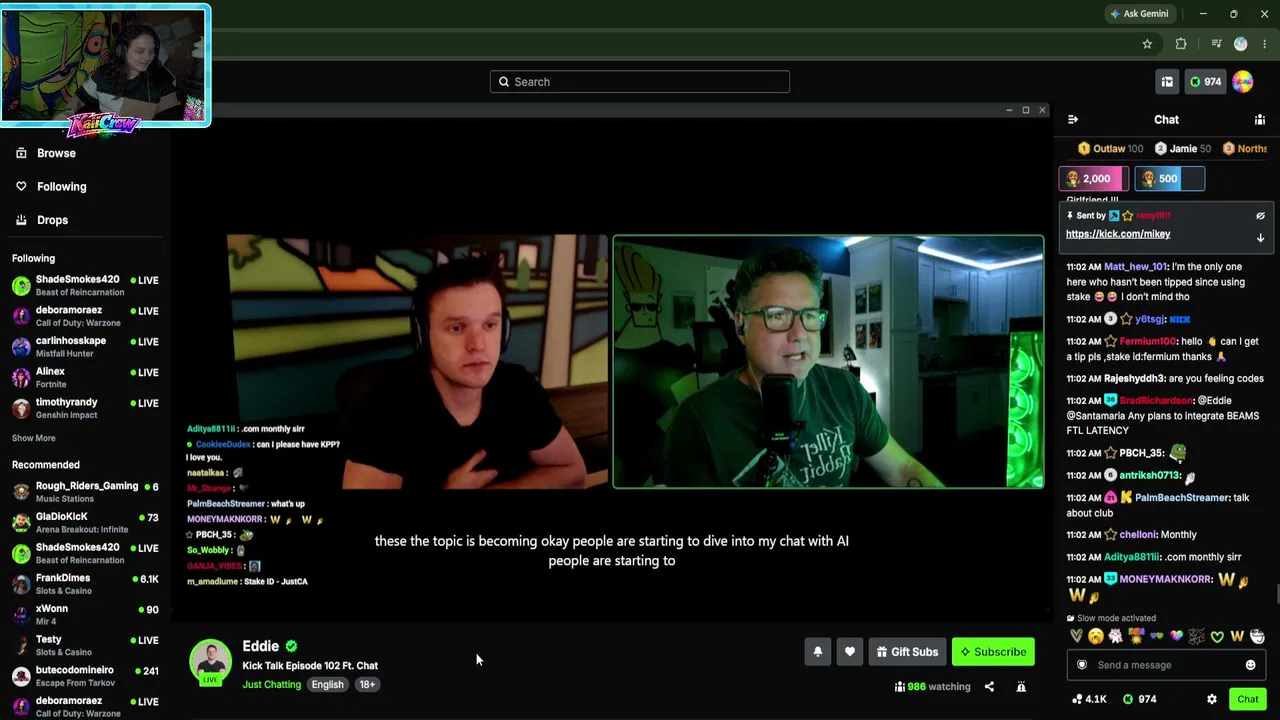The height and width of the screenshot is (720, 1280).
Task: Open the Following page
Action: point(61,187)
